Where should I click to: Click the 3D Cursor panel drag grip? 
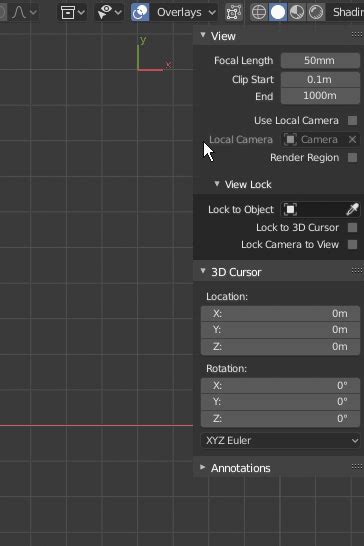click(x=357, y=271)
